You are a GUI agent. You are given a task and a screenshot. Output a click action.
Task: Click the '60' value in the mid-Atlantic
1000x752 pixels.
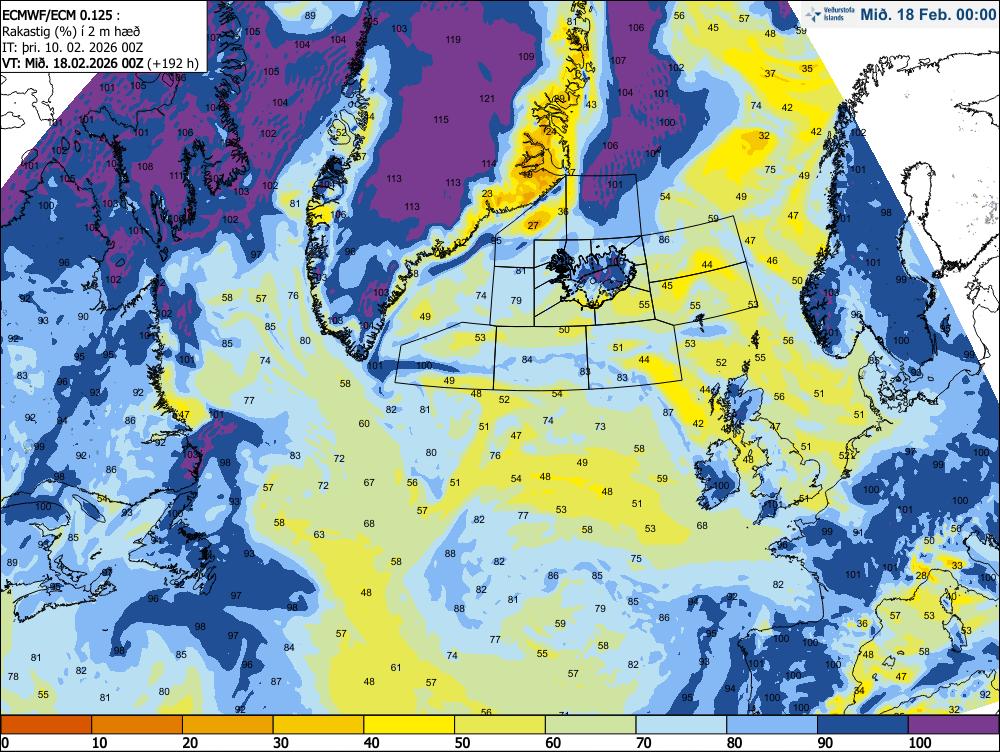[x=364, y=424]
